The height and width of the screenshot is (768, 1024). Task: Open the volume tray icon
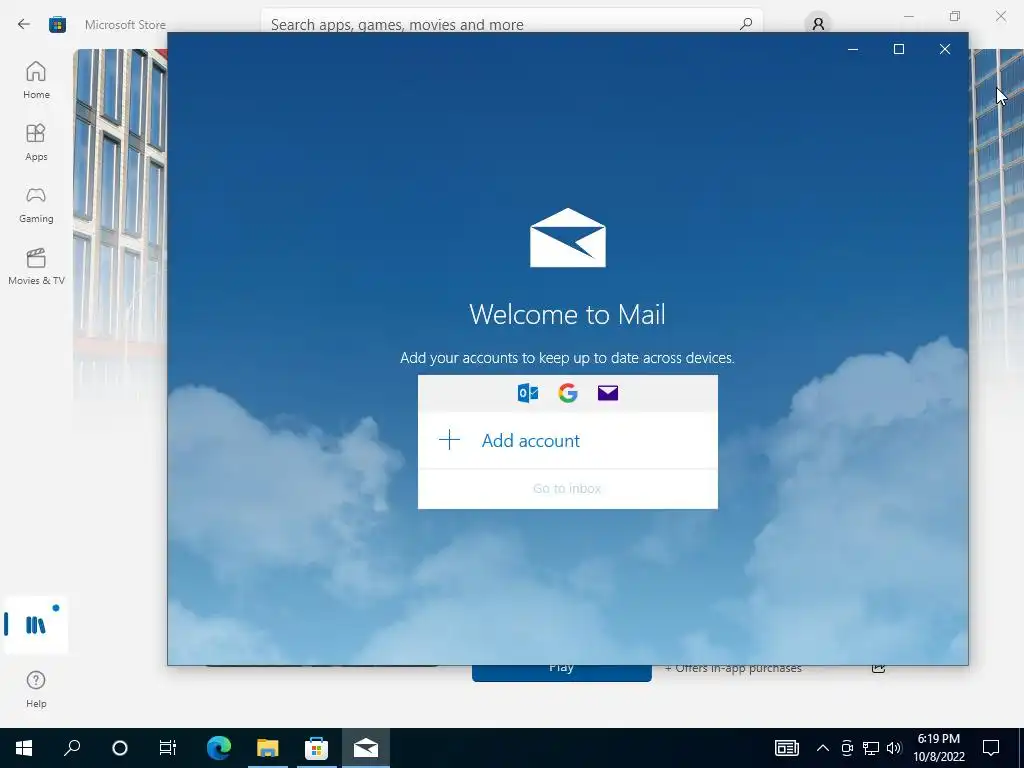click(894, 748)
